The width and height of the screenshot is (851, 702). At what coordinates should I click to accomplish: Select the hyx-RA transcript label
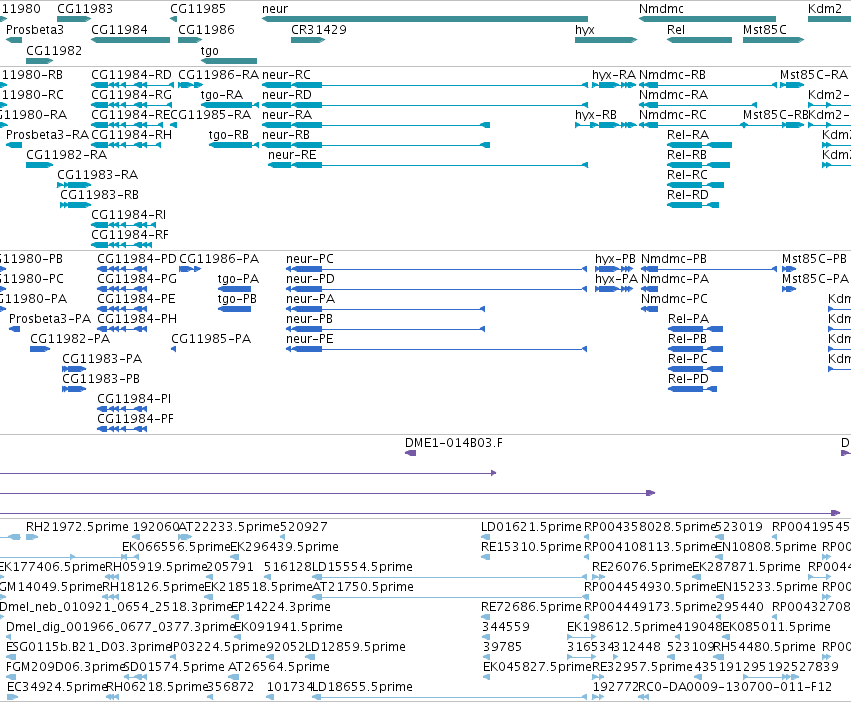[614, 74]
